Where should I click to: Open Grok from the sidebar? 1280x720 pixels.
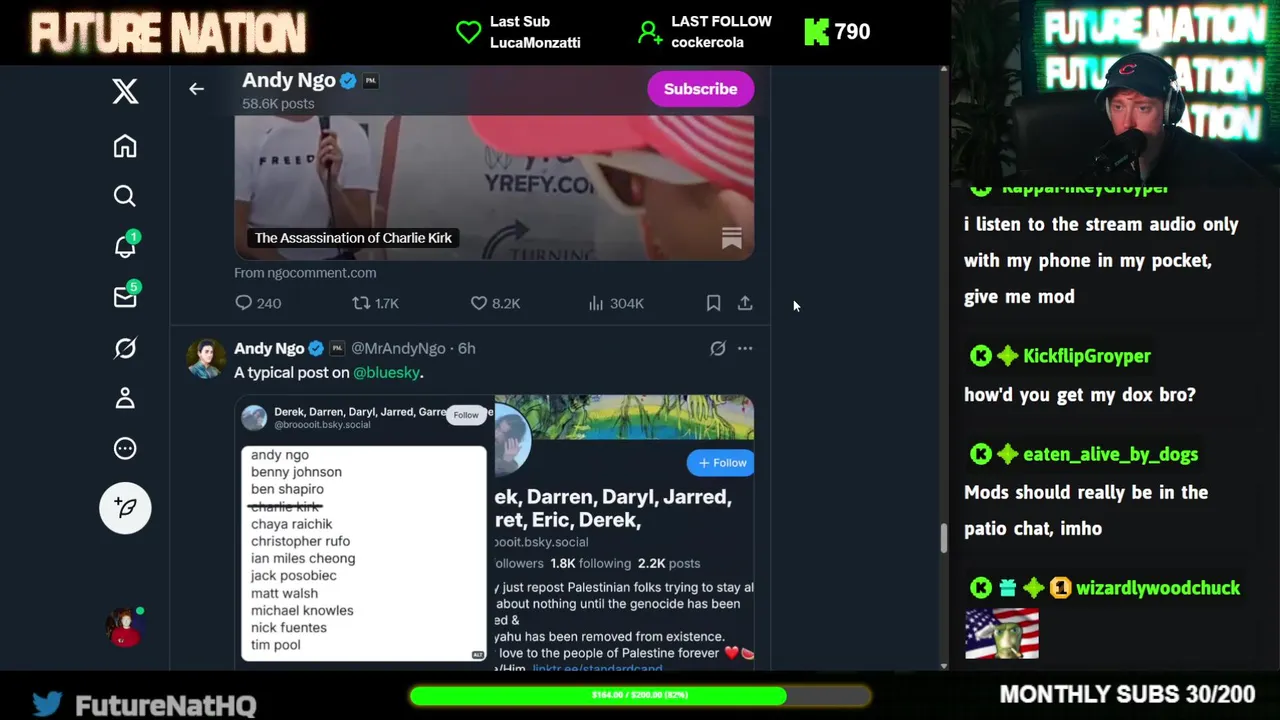pos(125,348)
